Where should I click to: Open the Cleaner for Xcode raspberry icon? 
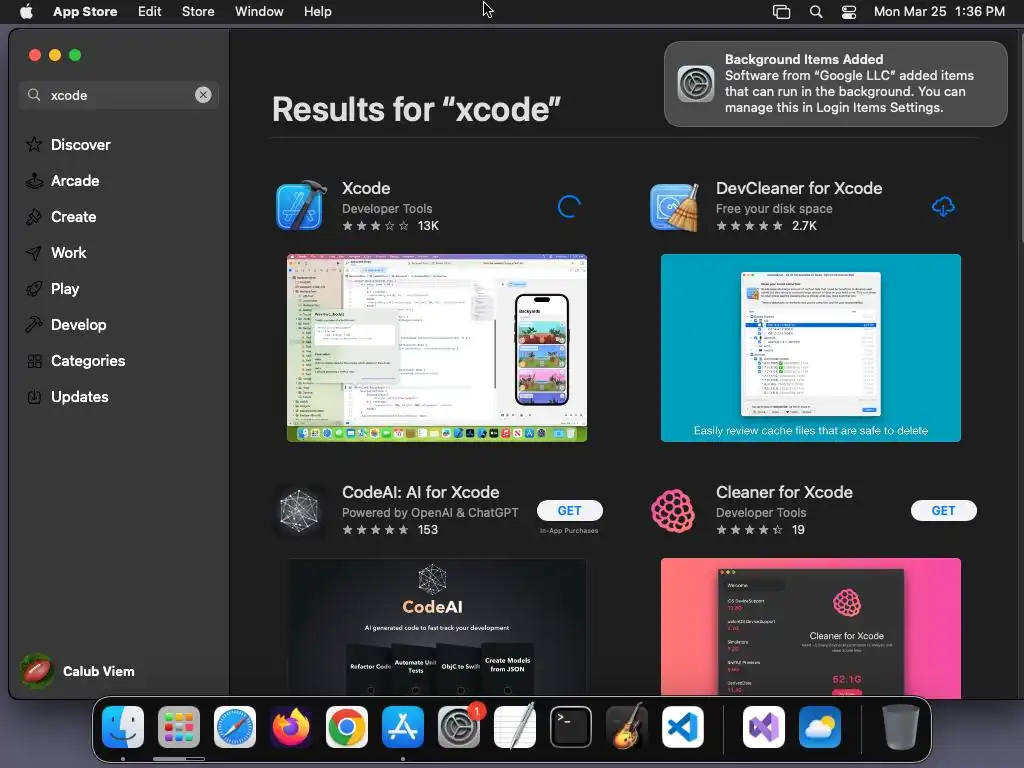[x=673, y=511]
